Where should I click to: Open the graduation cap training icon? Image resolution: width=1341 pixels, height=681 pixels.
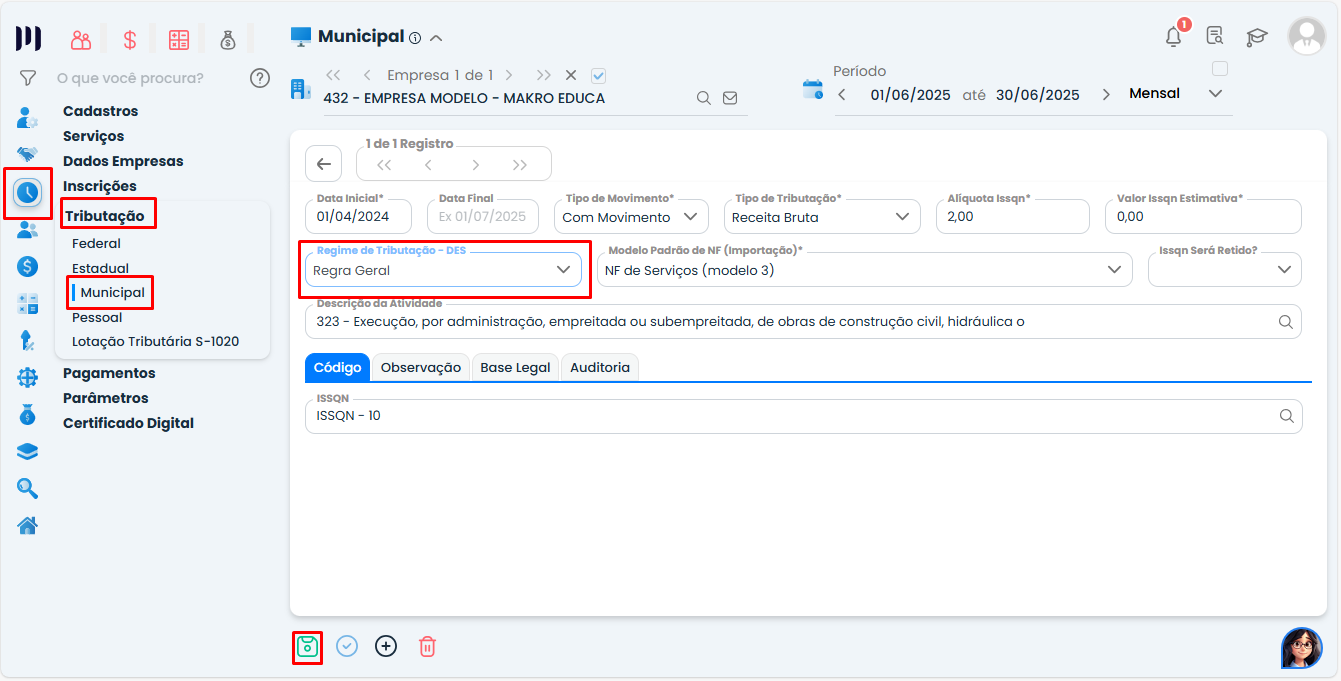click(1256, 37)
